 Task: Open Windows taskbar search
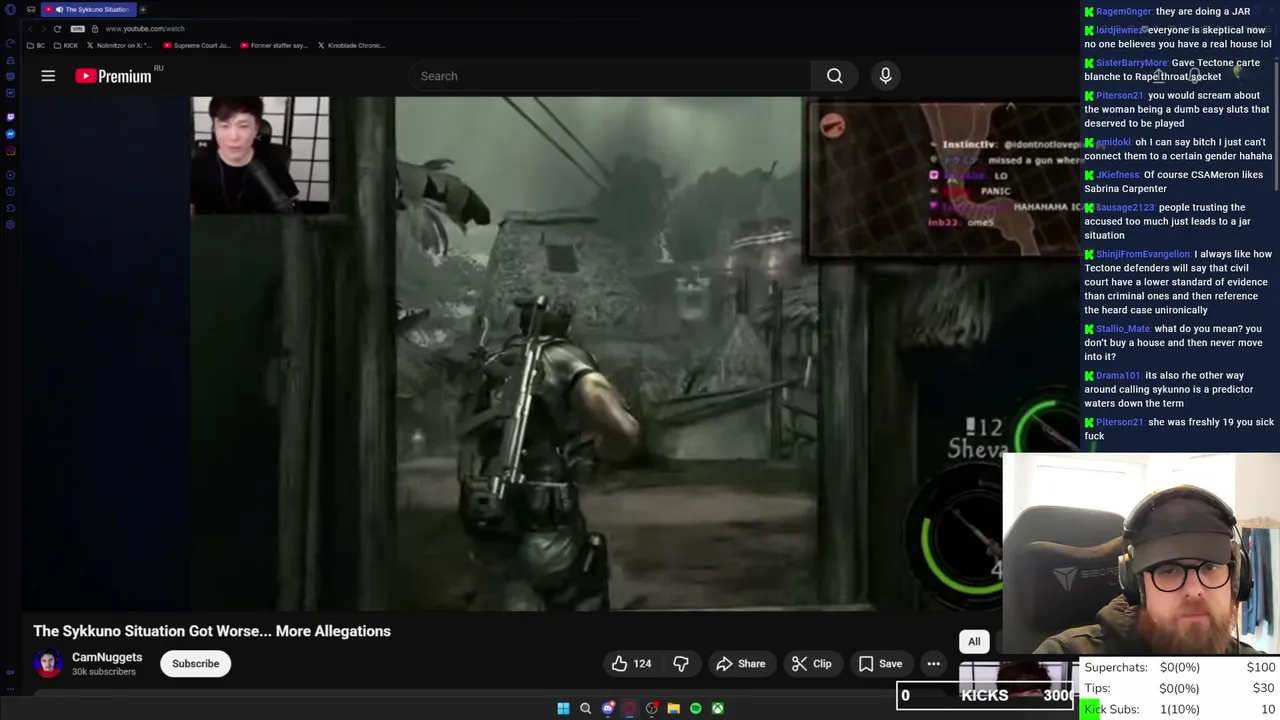(585, 708)
